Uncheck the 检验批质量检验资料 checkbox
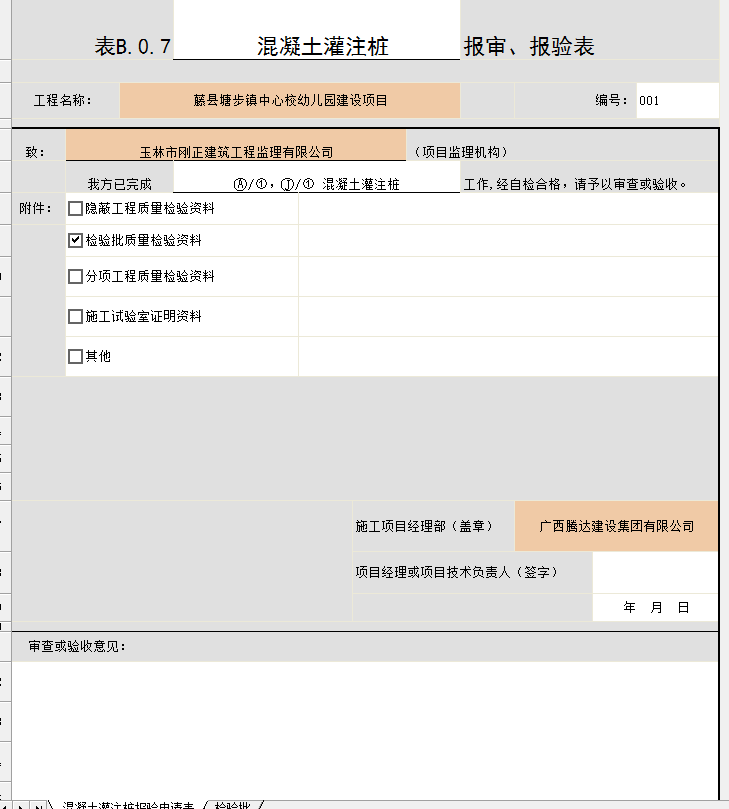Viewport: 729px width, 809px height. coord(75,241)
